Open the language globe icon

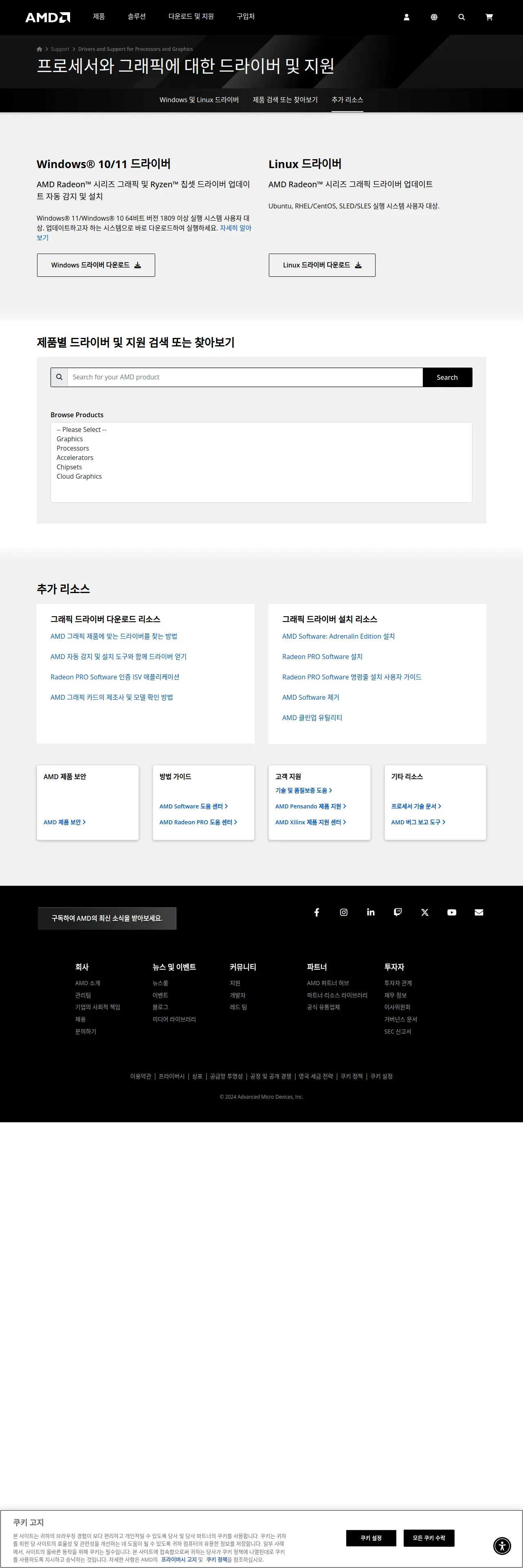click(x=434, y=17)
